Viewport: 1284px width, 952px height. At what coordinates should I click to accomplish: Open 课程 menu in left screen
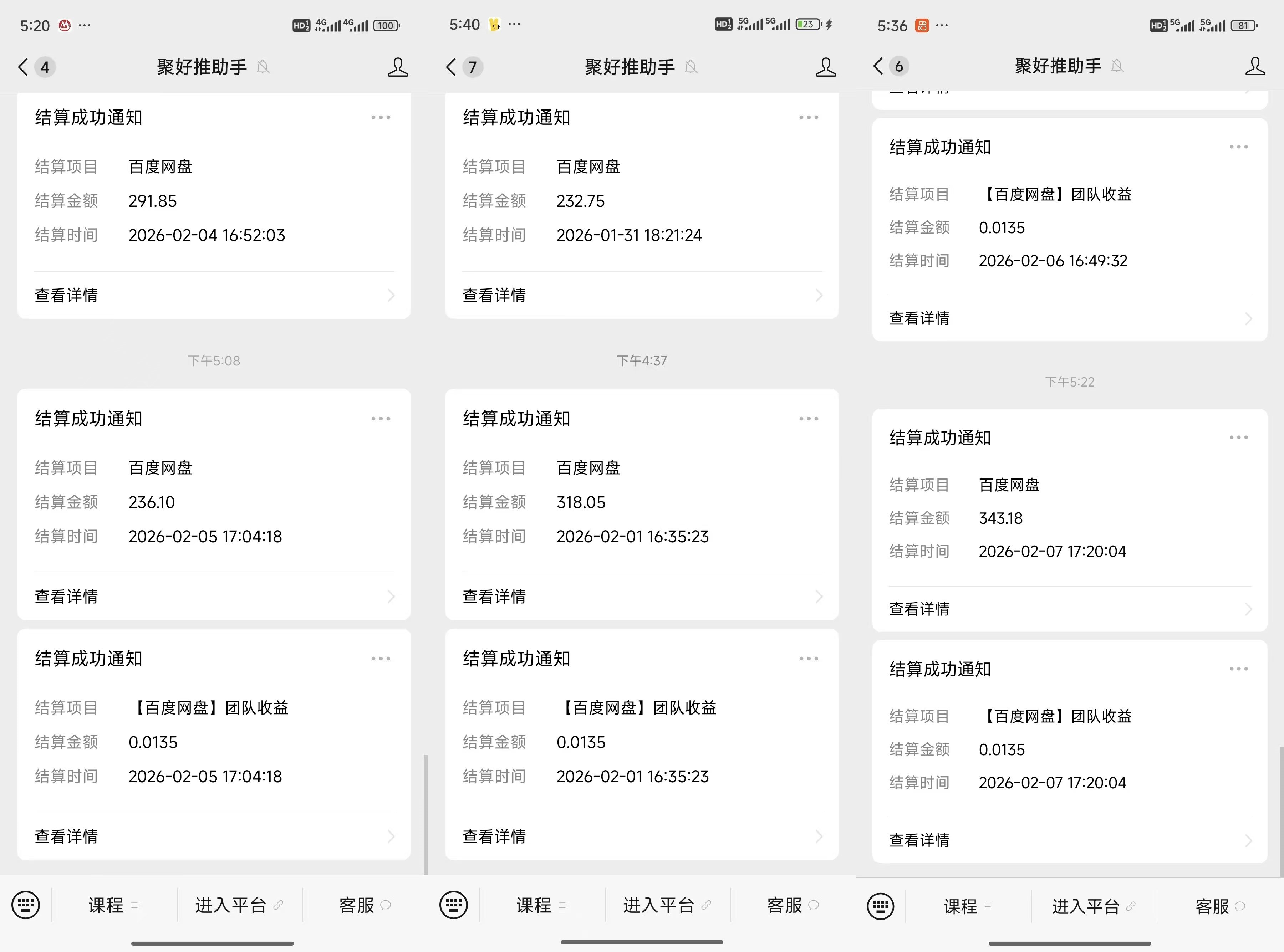click(113, 905)
